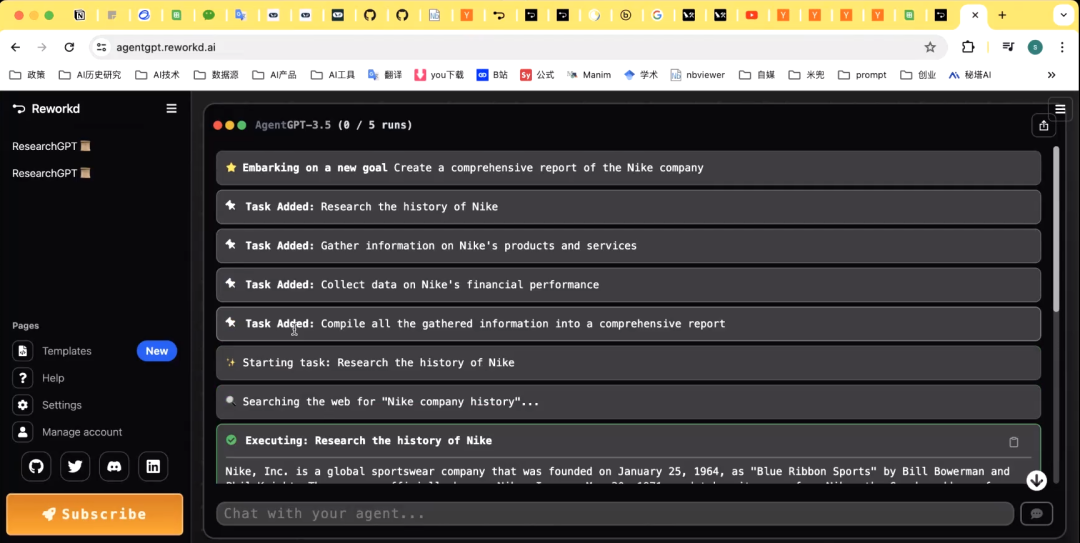Click the Reworkd logo in the sidebar
The image size is (1080, 543).
pos(45,109)
